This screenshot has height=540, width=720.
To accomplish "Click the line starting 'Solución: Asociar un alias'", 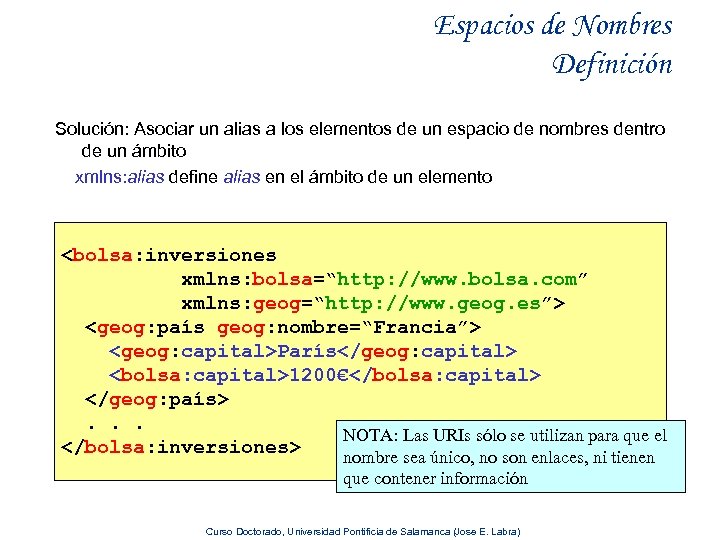I will click(360, 129).
